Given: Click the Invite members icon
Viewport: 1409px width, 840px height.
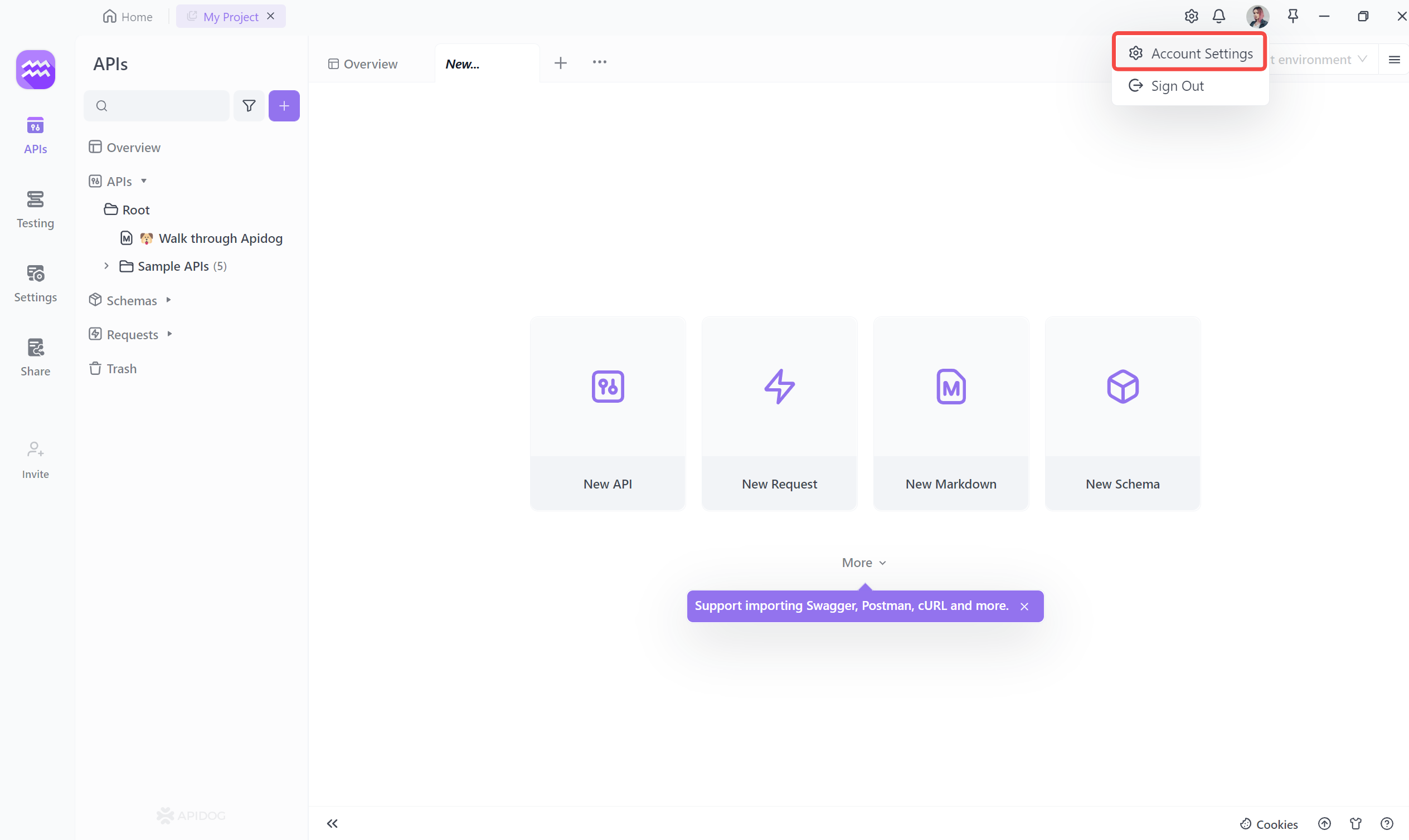Looking at the screenshot, I should tap(35, 460).
